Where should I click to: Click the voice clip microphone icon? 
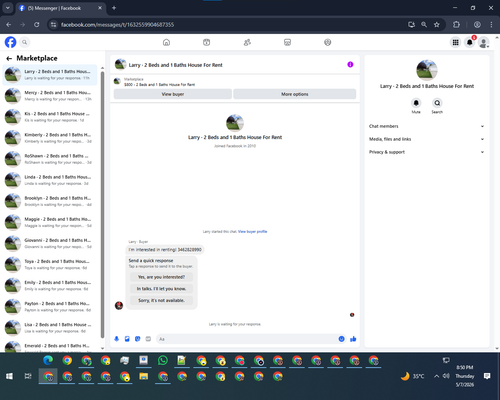click(116, 339)
